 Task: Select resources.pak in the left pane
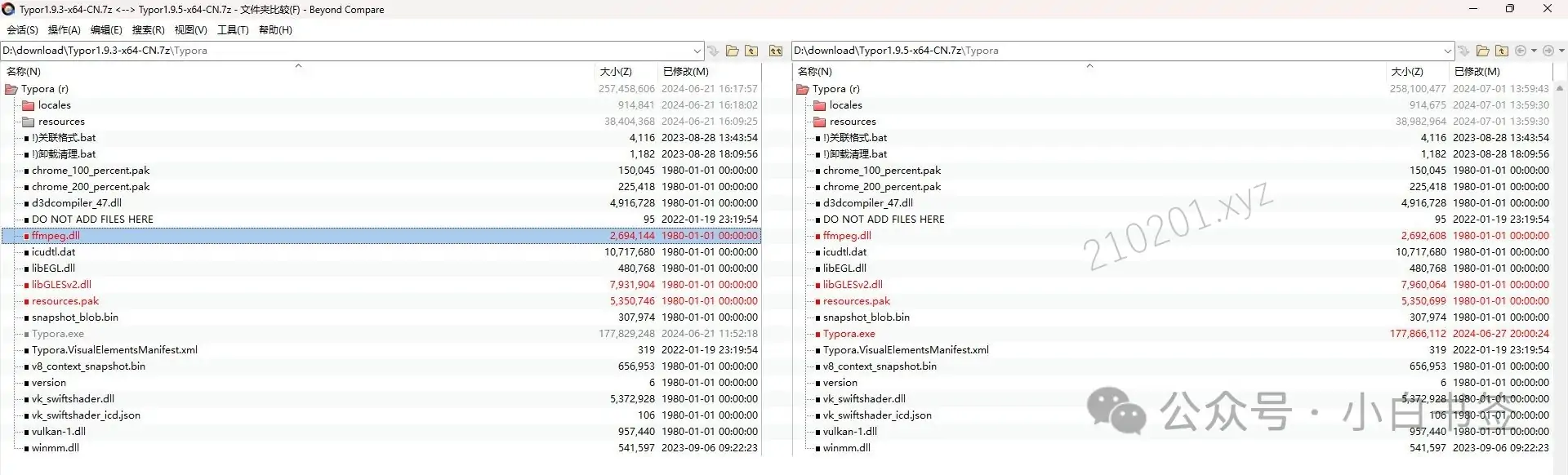65,301
